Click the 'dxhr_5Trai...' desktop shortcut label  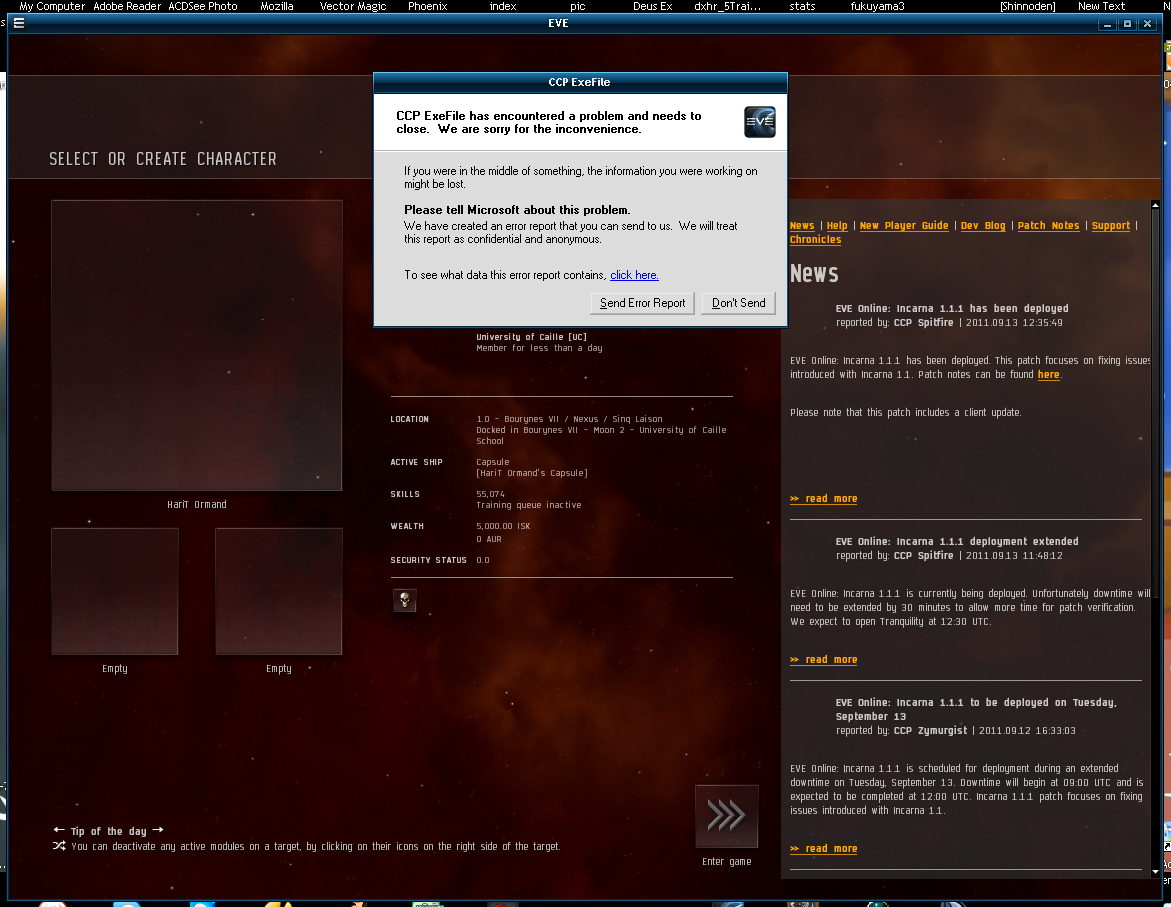click(727, 6)
